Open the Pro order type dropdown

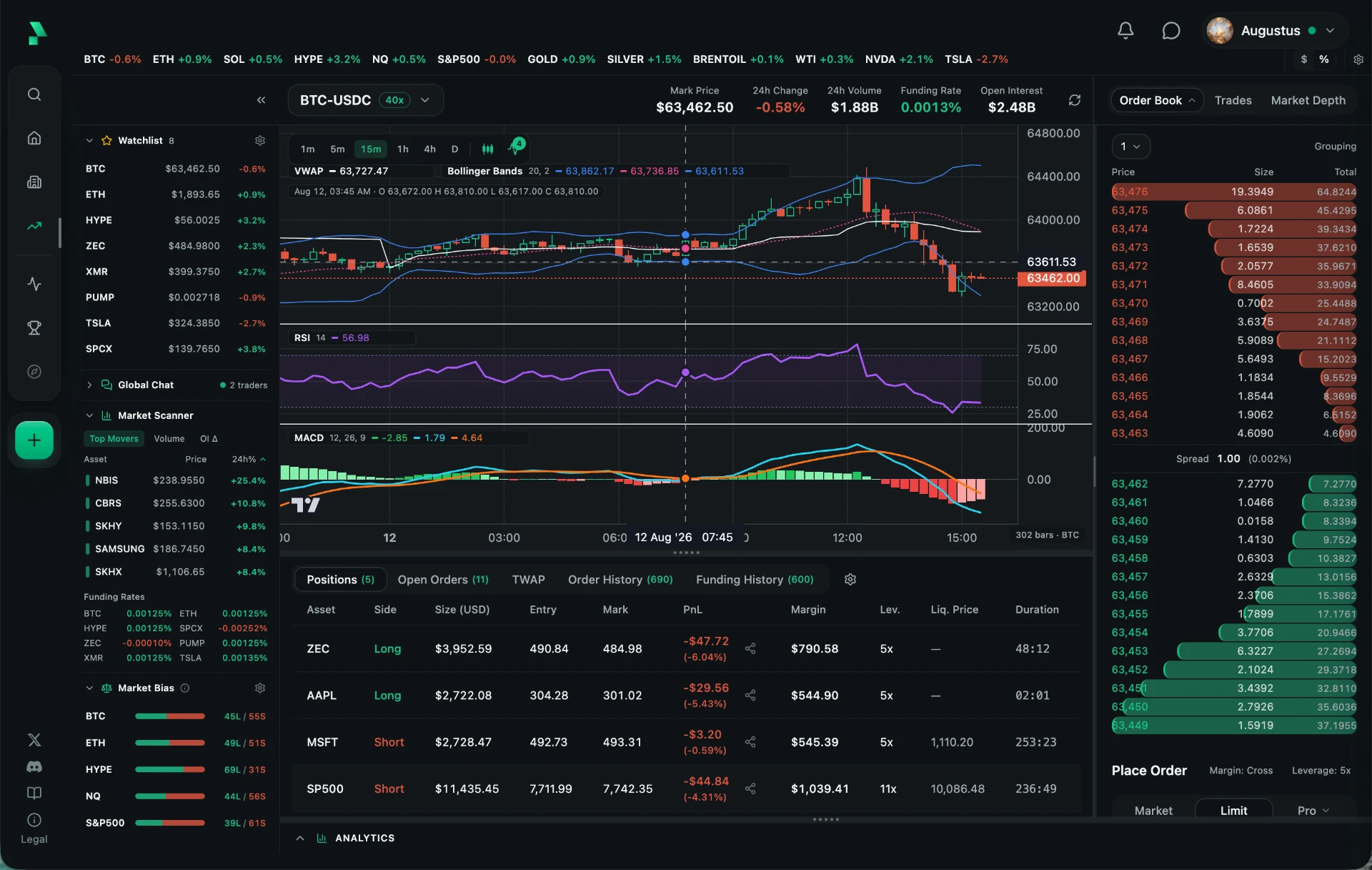(1313, 811)
